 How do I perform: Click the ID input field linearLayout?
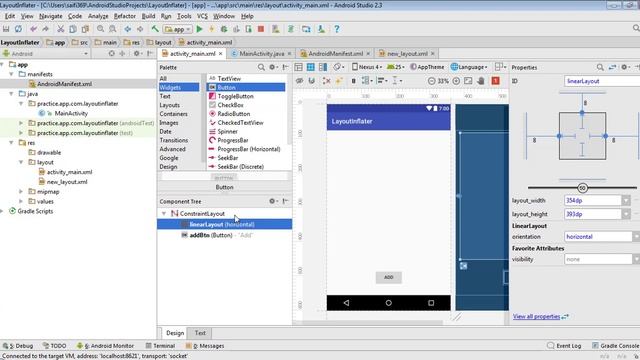coord(602,81)
